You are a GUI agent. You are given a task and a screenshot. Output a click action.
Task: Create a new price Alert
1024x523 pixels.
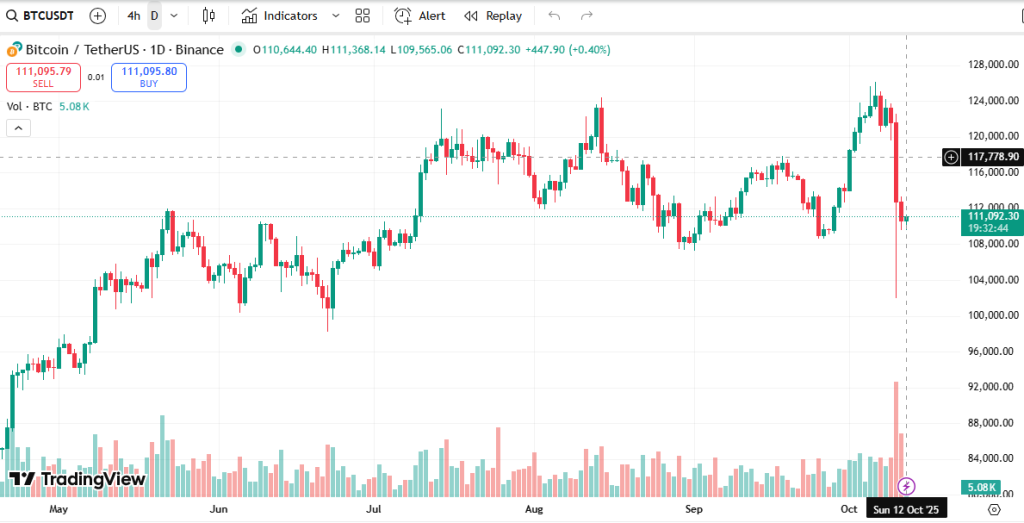pos(420,16)
